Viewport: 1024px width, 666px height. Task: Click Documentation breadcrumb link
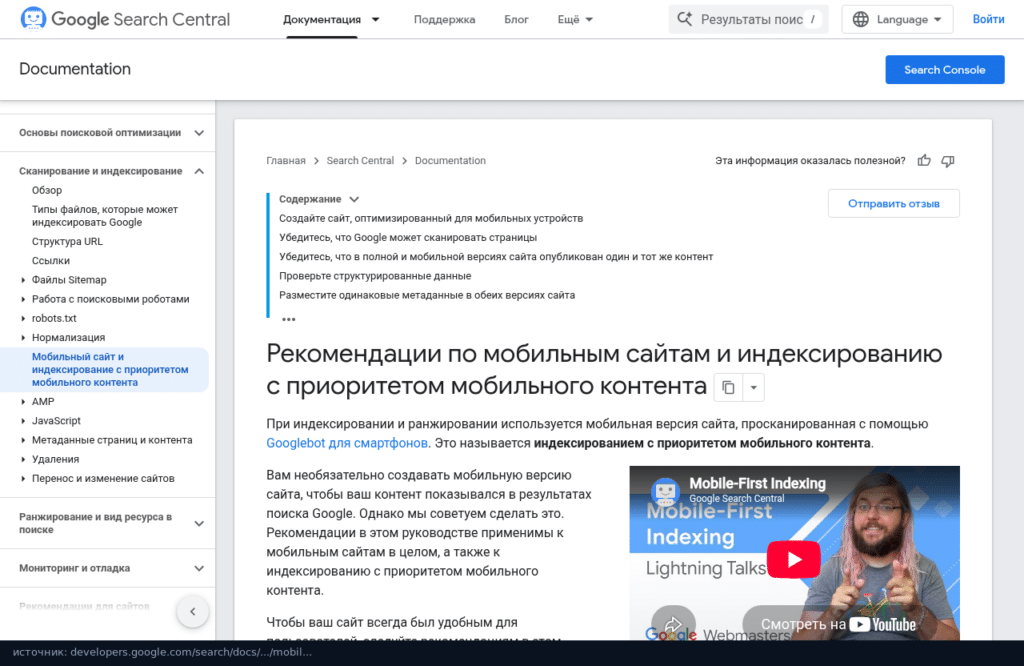click(450, 161)
